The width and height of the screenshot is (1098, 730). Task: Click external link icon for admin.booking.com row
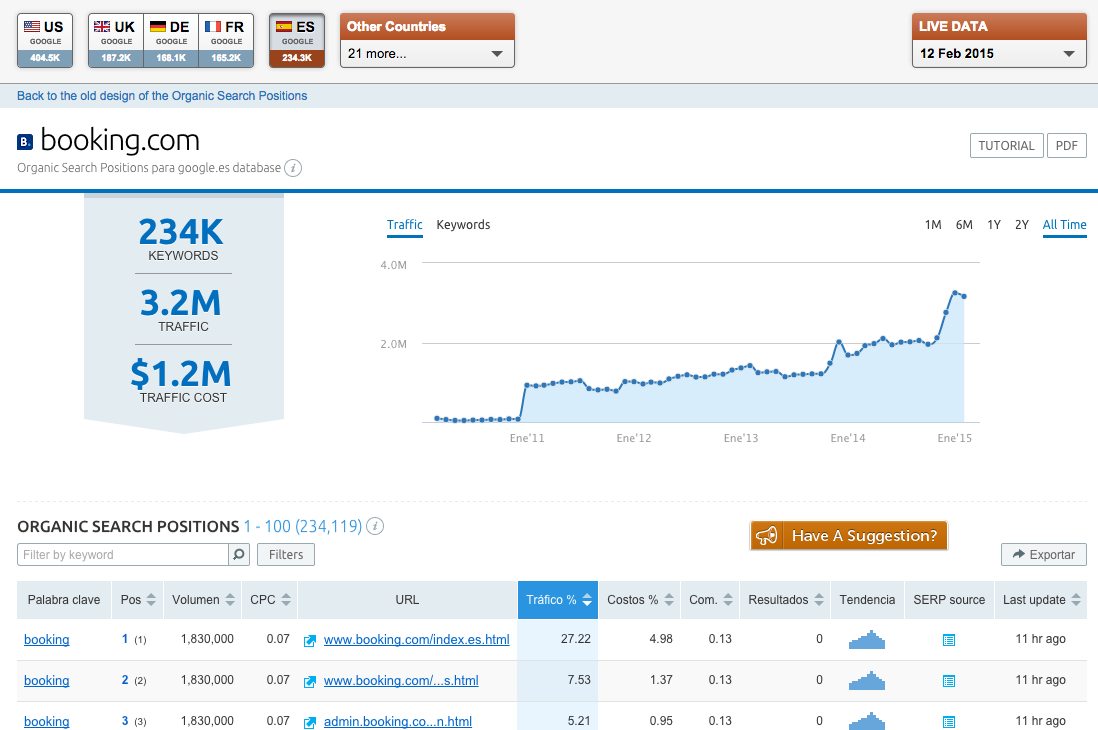click(x=310, y=722)
